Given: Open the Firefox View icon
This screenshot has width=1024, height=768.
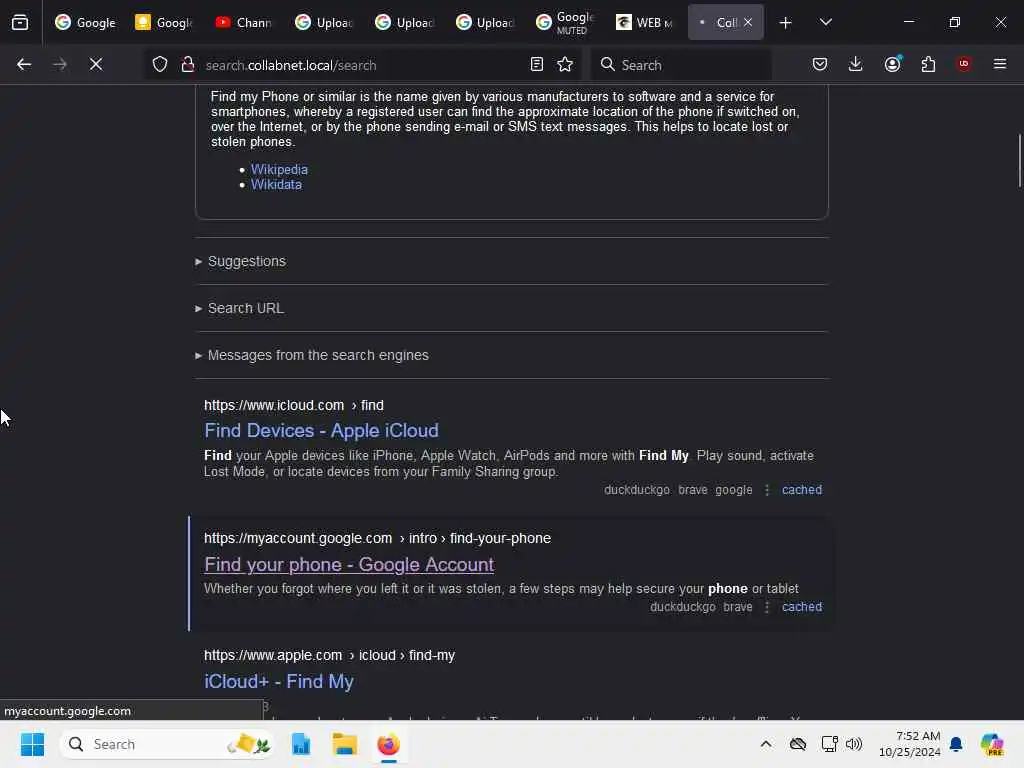Looking at the screenshot, I should (20, 22).
